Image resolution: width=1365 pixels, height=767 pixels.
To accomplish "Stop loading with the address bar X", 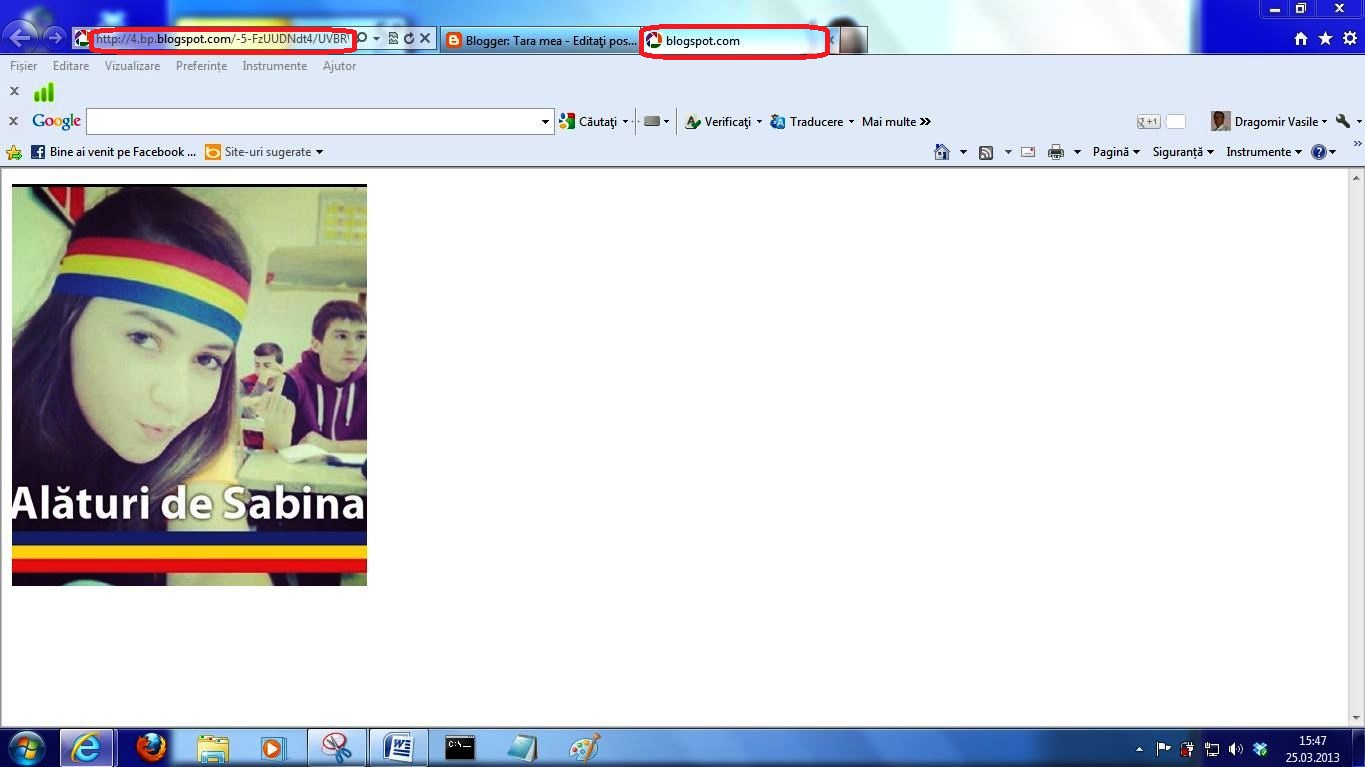I will tap(425, 39).
